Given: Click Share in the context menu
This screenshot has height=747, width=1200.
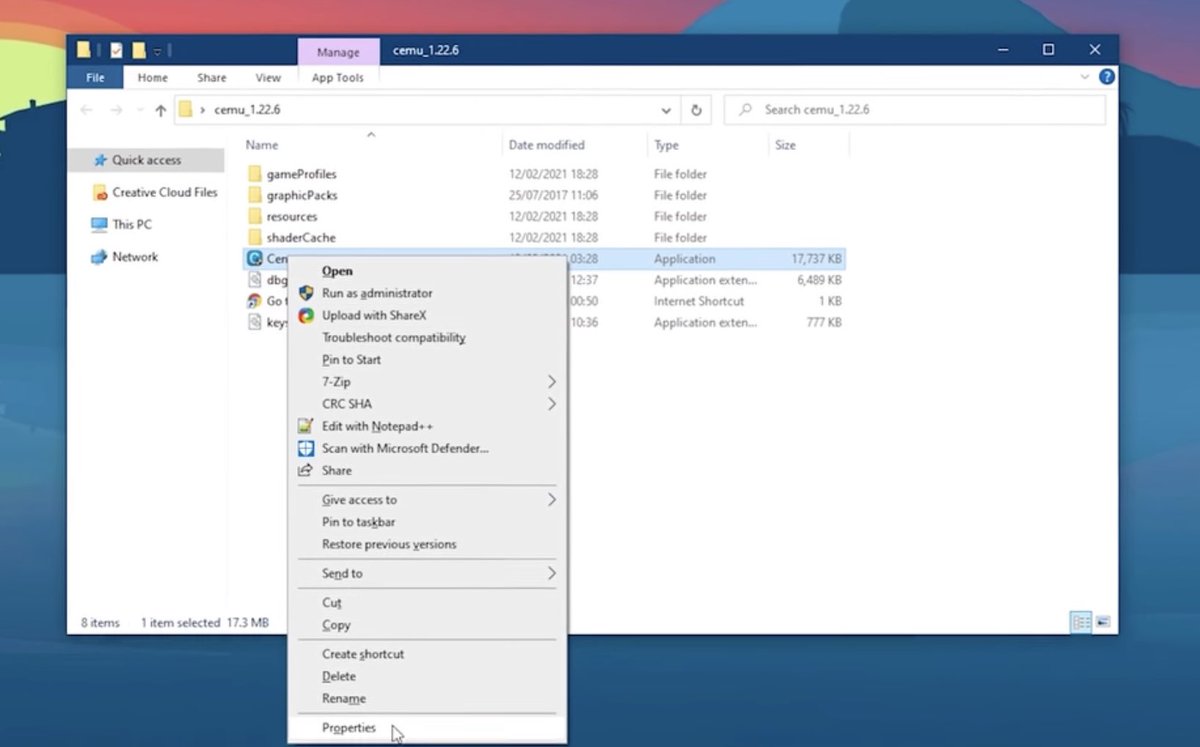Looking at the screenshot, I should 337,470.
